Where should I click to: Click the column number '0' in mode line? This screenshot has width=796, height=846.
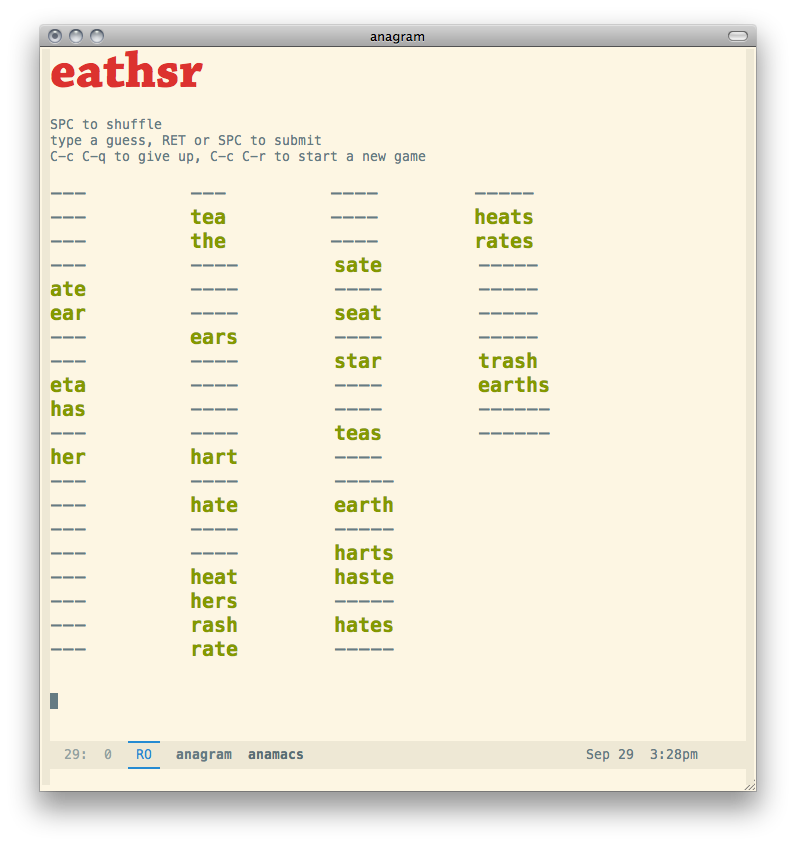108,754
